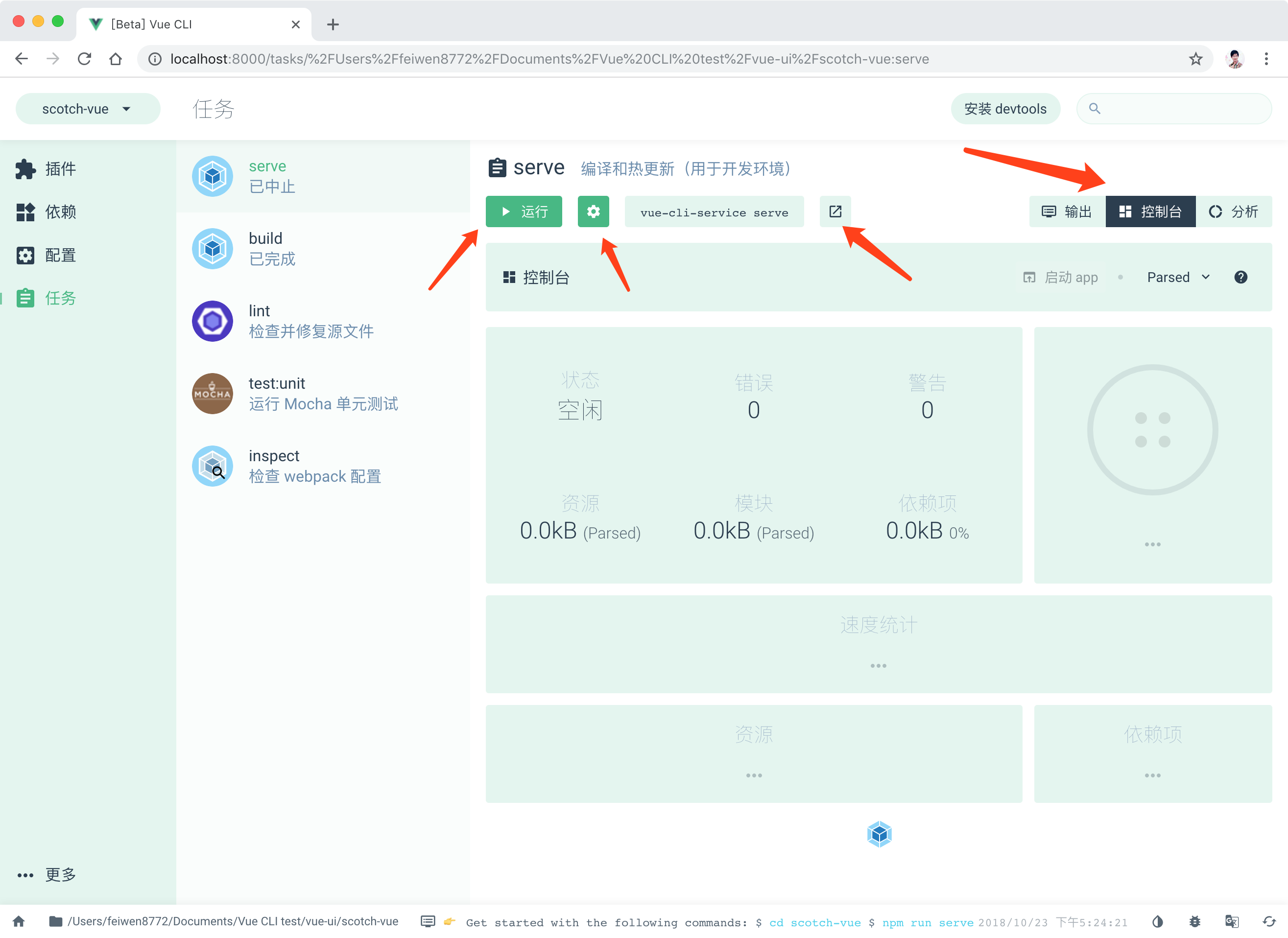The width and height of the screenshot is (1288, 938).
Task: Toggle dark mode icon in status bar
Action: point(1157,921)
